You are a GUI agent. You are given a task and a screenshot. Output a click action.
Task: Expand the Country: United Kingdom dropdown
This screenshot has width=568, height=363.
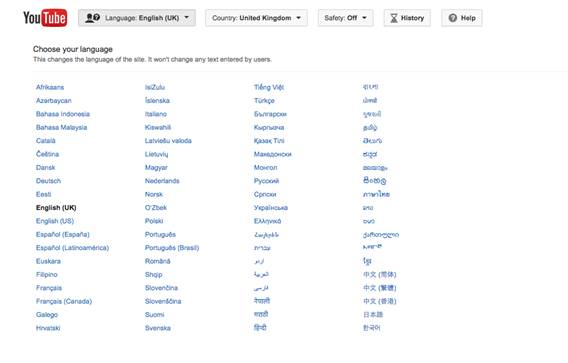point(256,18)
